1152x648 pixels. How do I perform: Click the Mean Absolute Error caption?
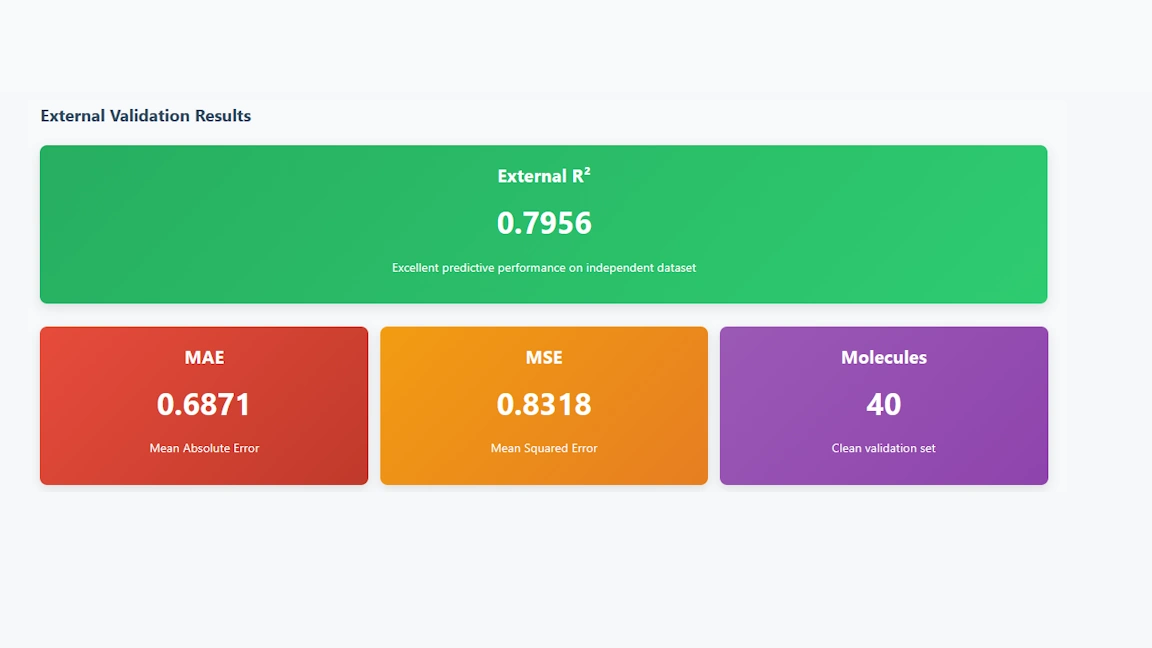pos(204,448)
